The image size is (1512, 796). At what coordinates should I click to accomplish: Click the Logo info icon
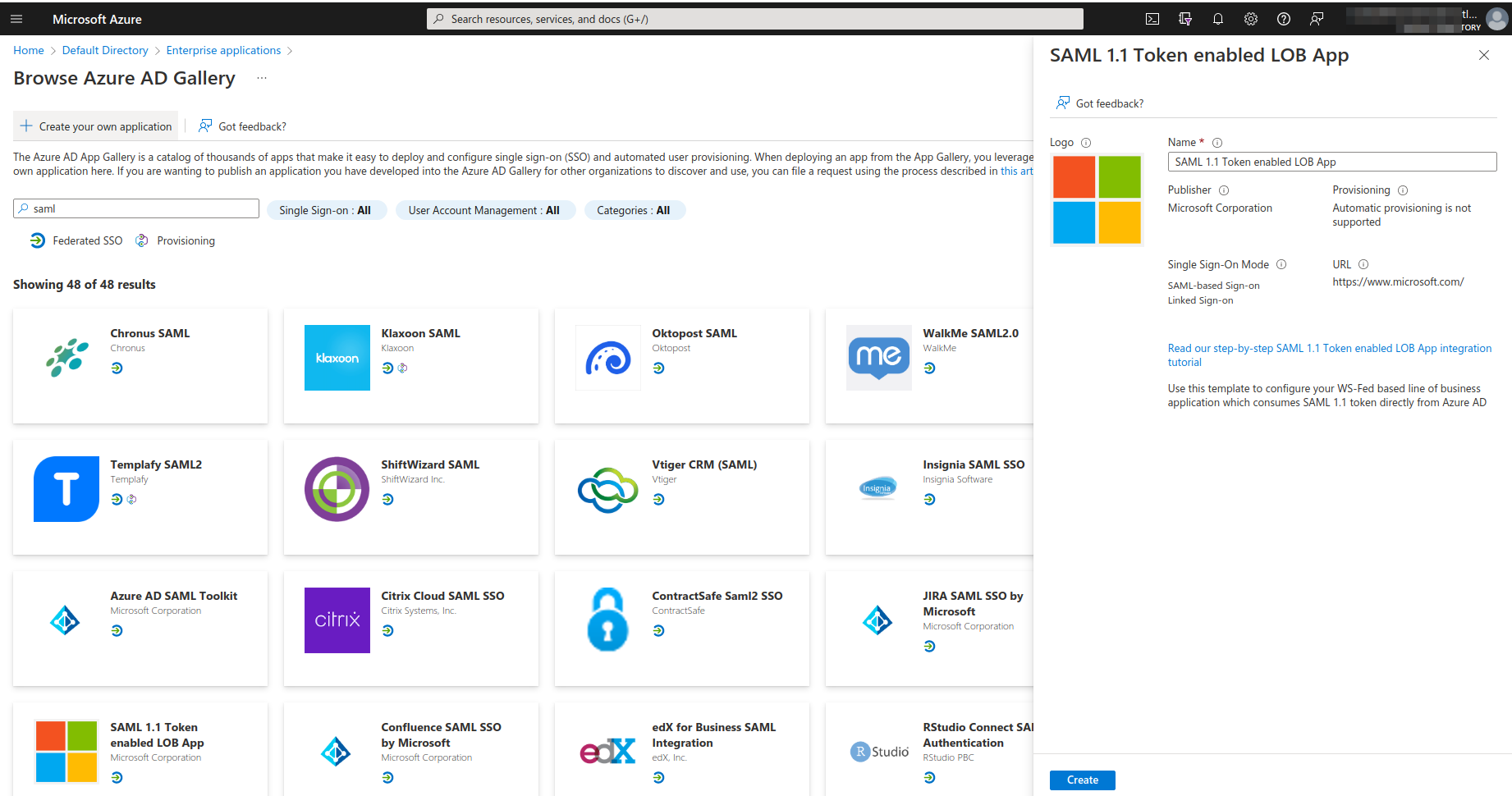pos(1086,143)
